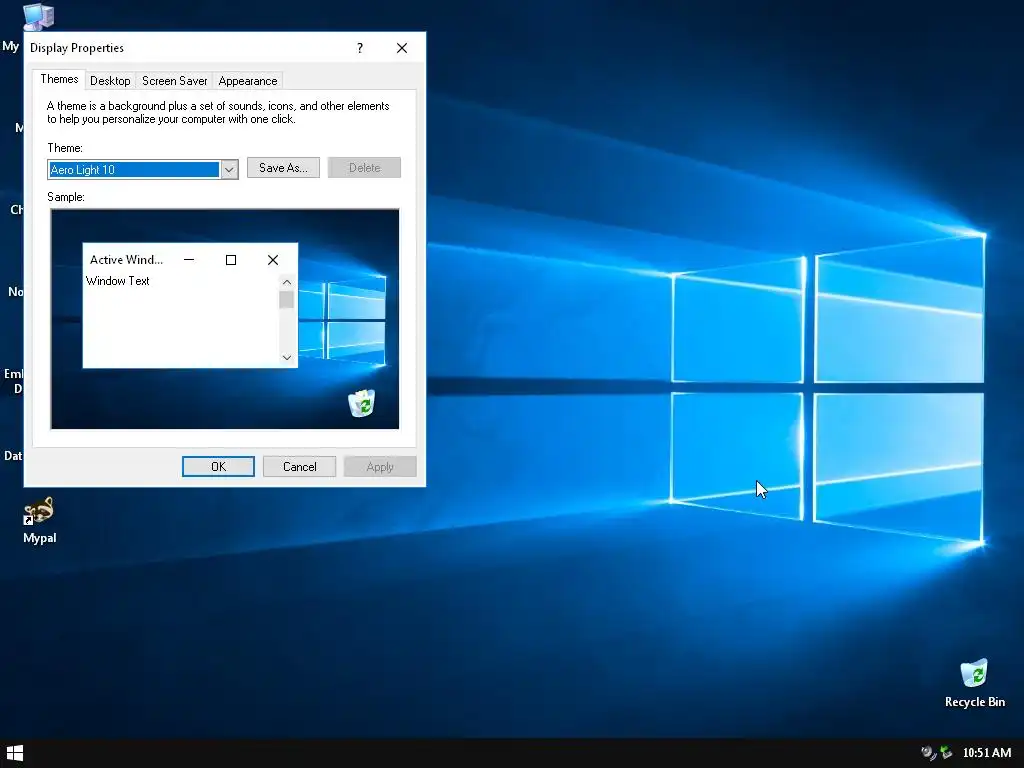This screenshot has height=768, width=1024.
Task: Click the Display Properties help question mark
Action: (360, 48)
